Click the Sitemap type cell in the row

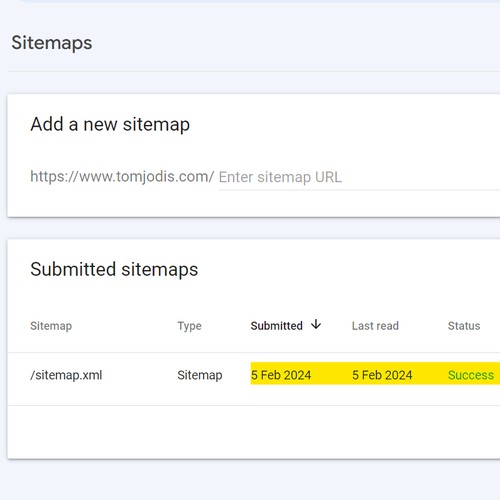200,375
